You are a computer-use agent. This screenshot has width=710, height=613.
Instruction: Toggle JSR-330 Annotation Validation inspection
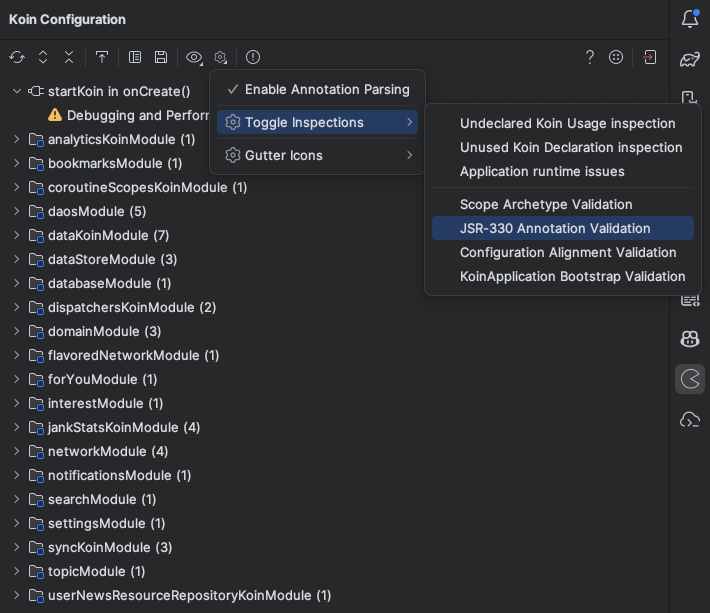point(555,228)
